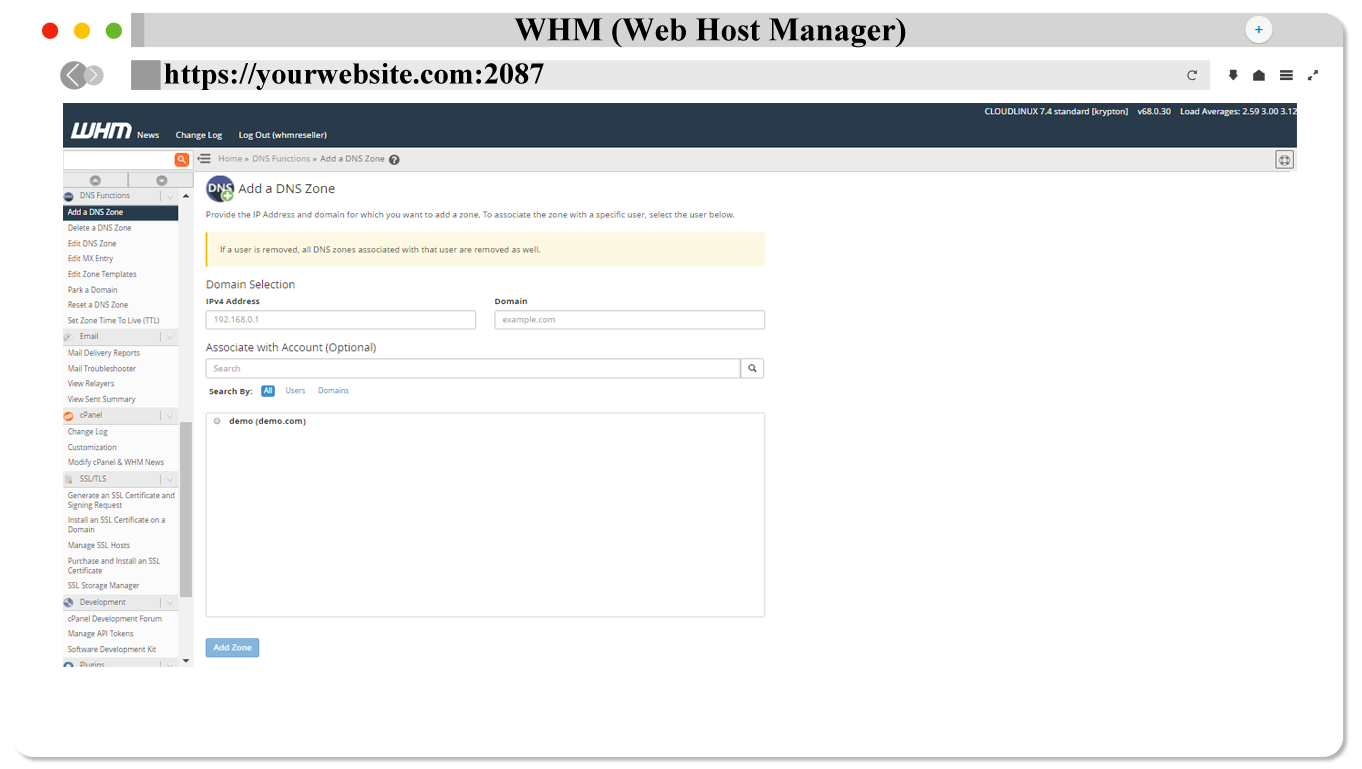The height and width of the screenshot is (769, 1362).
Task: Go to Home breadcrumb link
Action: [x=230, y=159]
